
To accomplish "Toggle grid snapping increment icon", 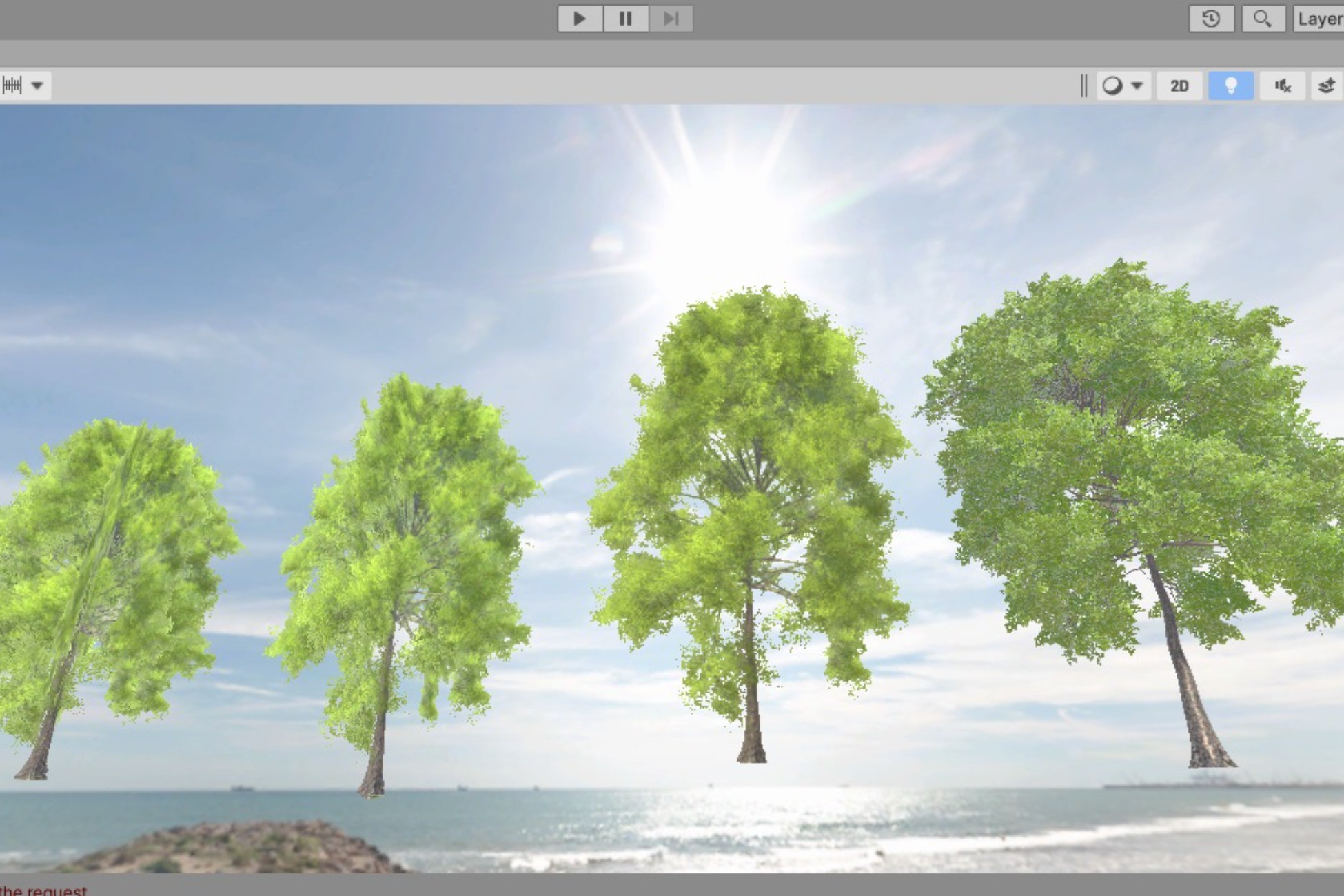I will pos(12,85).
